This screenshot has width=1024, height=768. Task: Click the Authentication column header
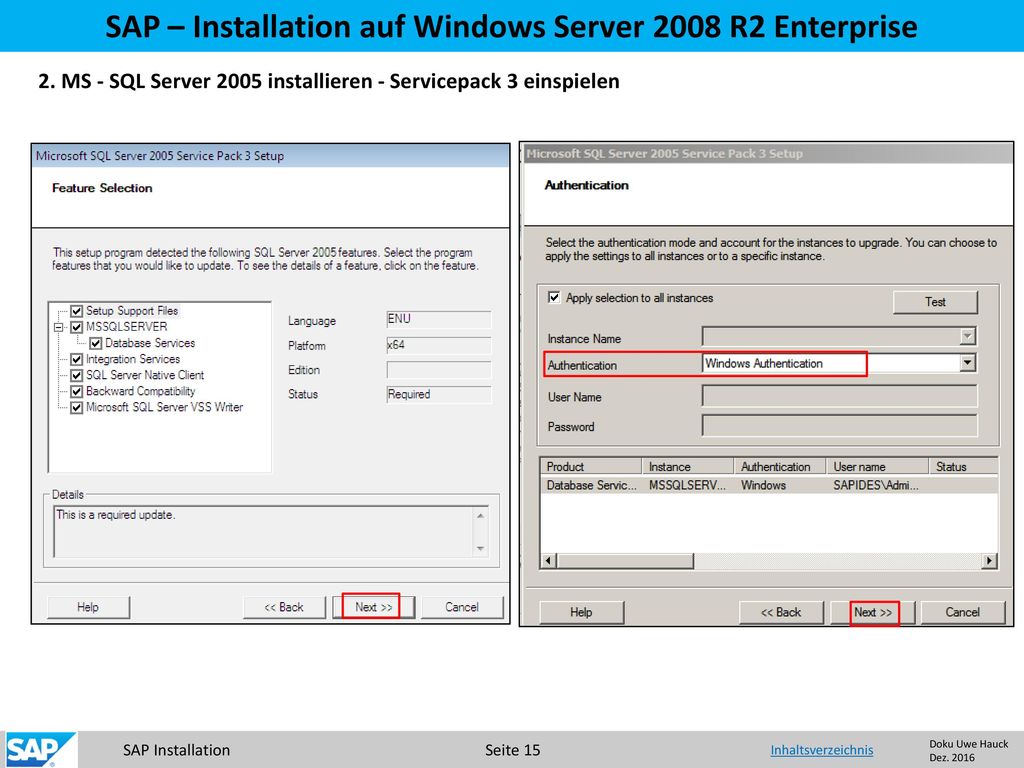pos(780,466)
